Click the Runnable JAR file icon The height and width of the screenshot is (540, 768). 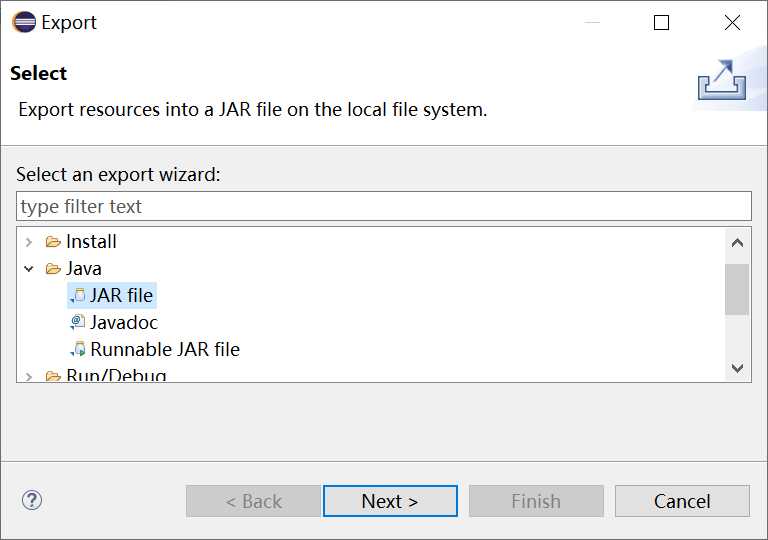point(78,349)
